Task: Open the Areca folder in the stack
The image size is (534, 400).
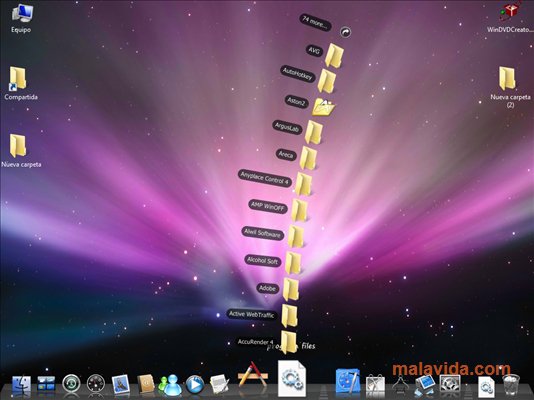Action: point(308,158)
